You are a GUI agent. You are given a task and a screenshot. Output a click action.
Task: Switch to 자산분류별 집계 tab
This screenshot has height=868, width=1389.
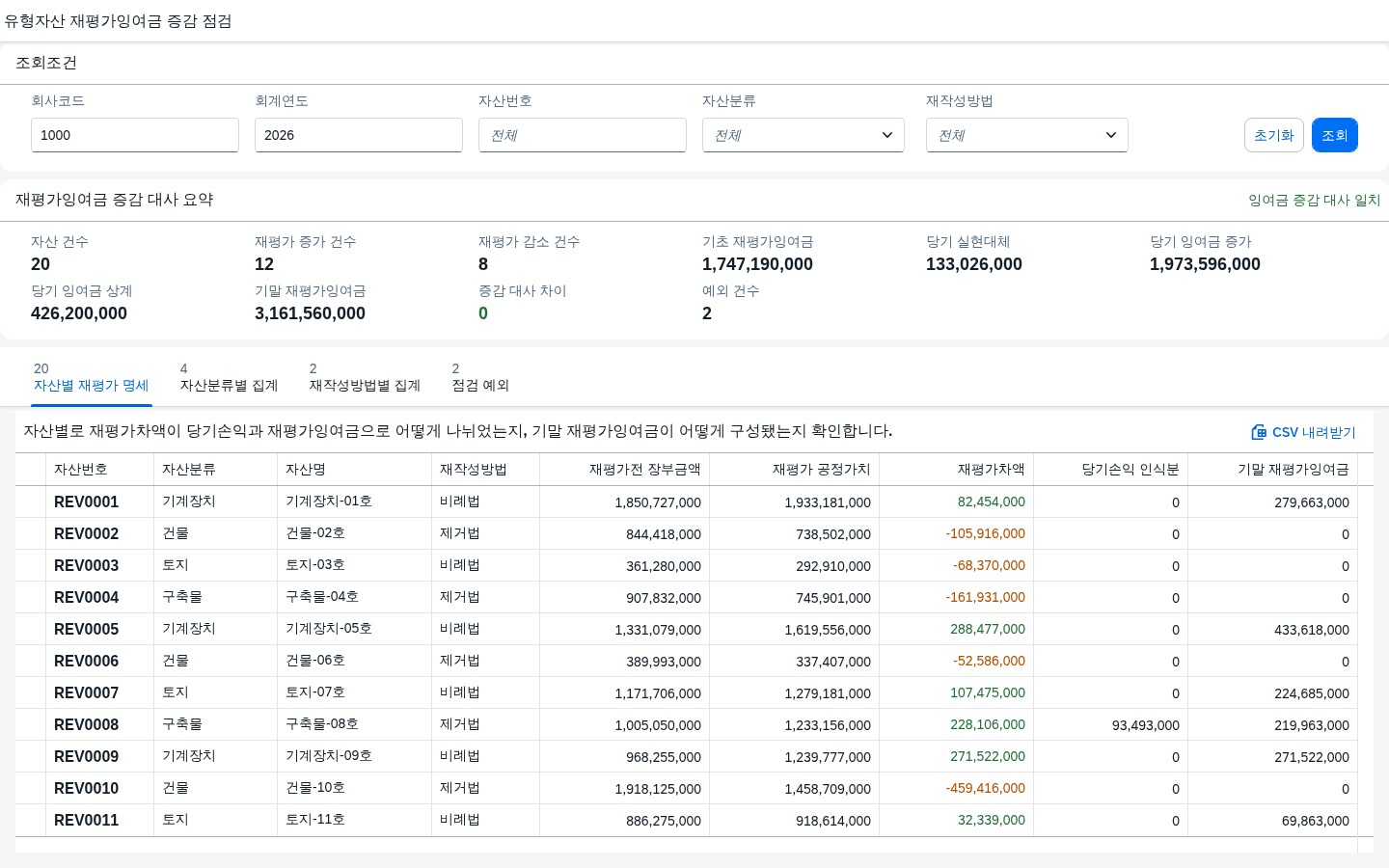(x=229, y=377)
